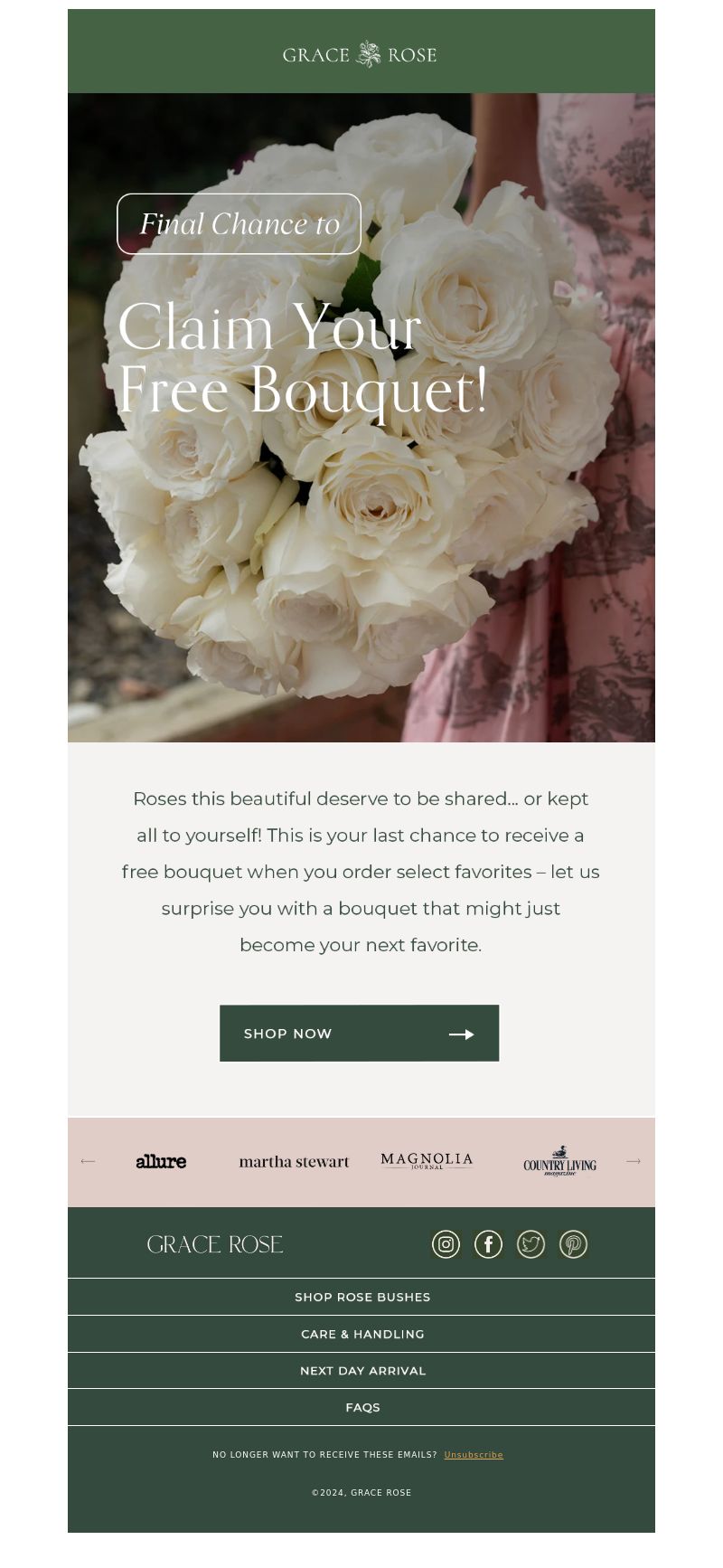Screen dimensions: 723x1568
Task: Click the Country Living magazine logo
Action: (x=559, y=1161)
